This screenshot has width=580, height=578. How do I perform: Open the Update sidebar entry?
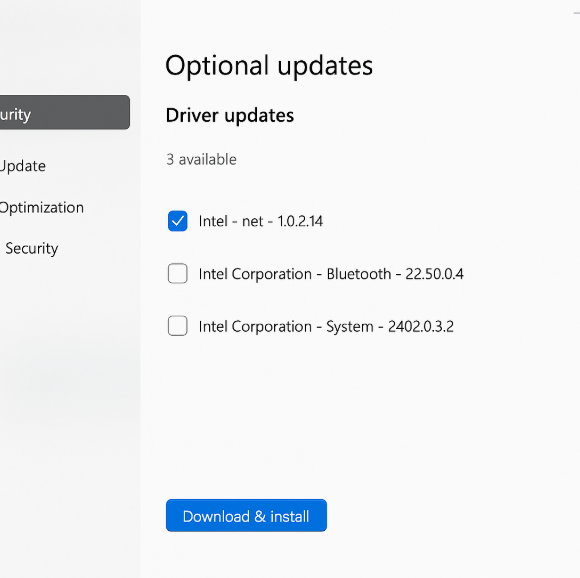click(23, 166)
